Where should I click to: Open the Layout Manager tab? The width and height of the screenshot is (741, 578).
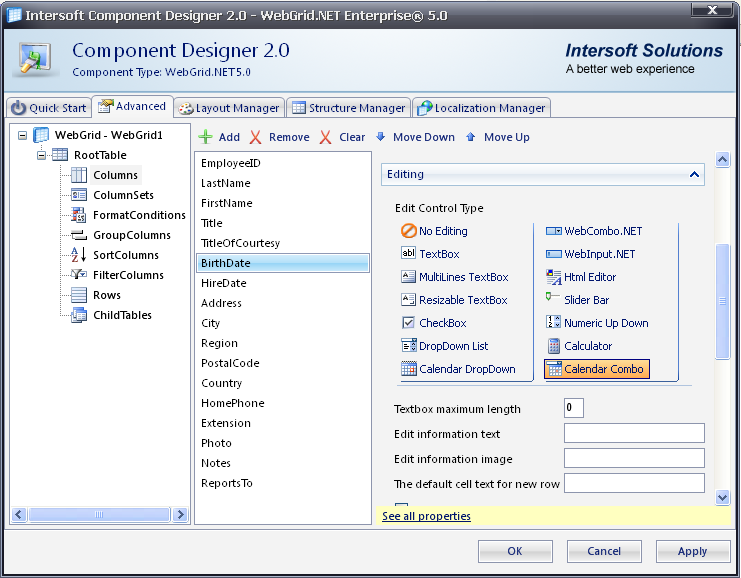[229, 108]
